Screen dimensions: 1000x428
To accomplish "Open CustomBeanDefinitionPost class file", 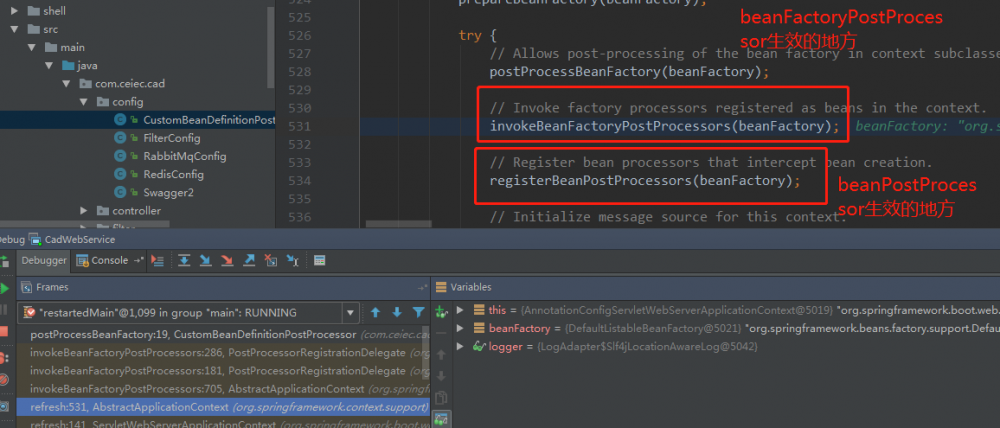I will [209, 120].
